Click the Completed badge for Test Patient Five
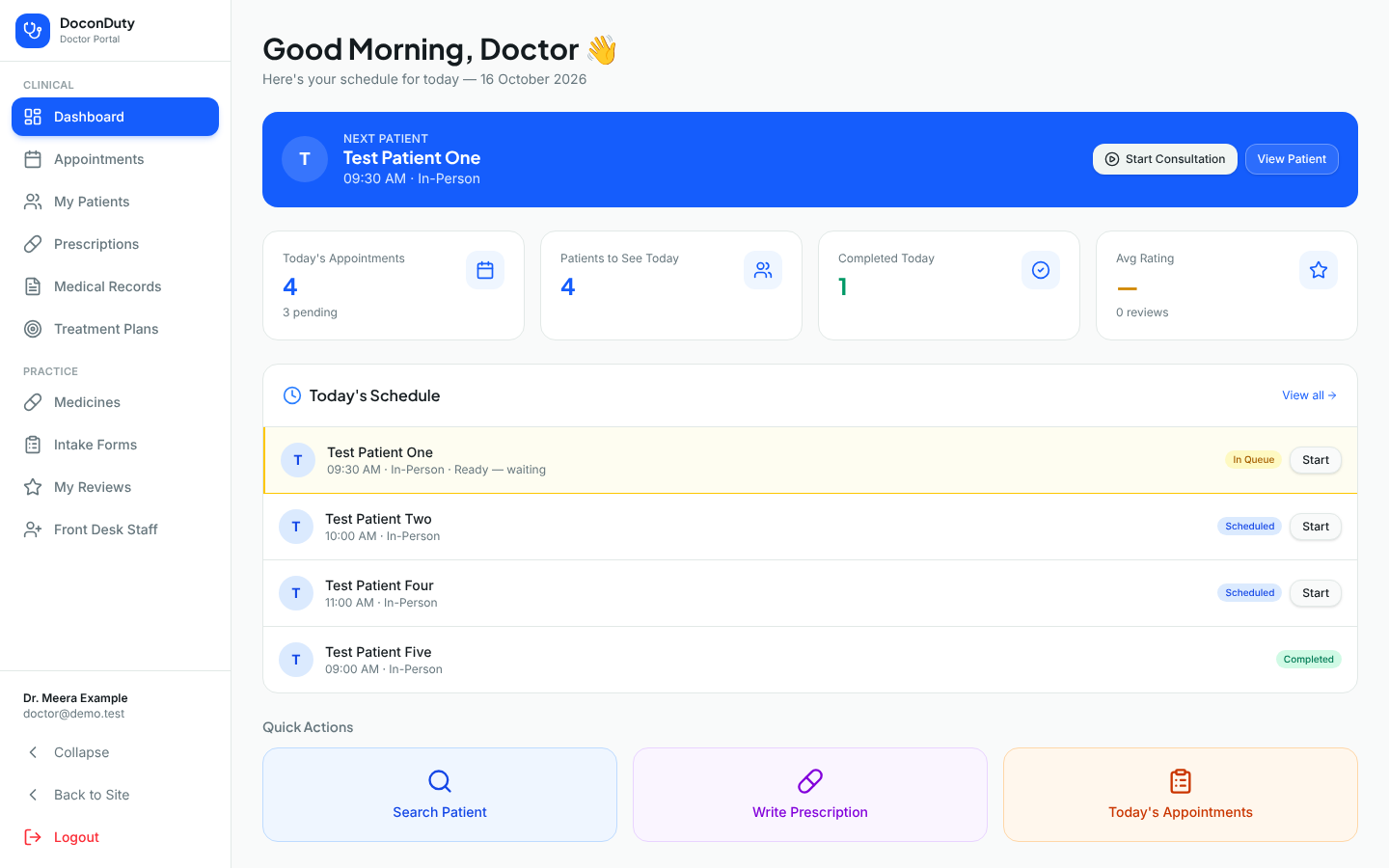The width and height of the screenshot is (1389, 868). [1308, 660]
